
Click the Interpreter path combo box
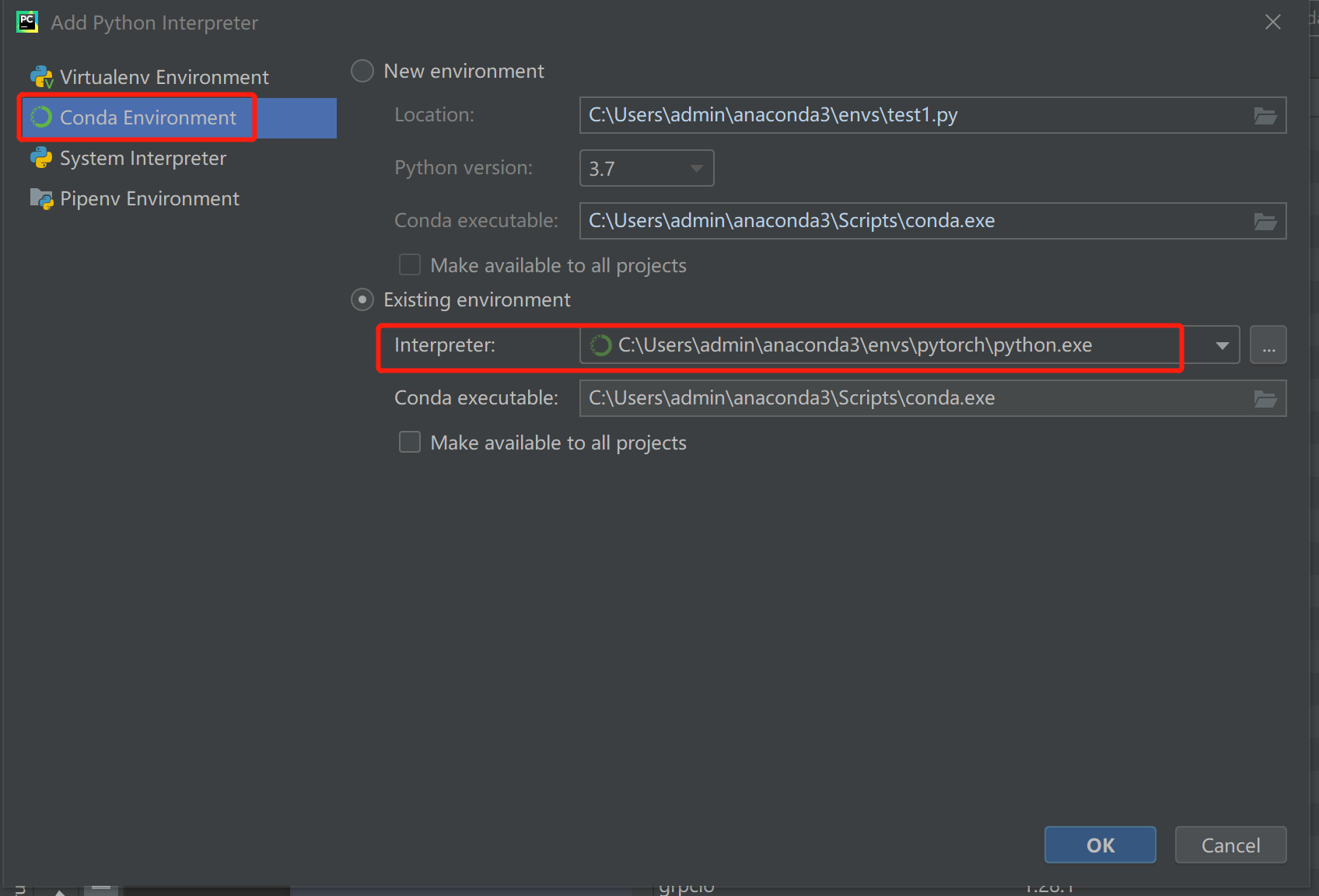[909, 345]
